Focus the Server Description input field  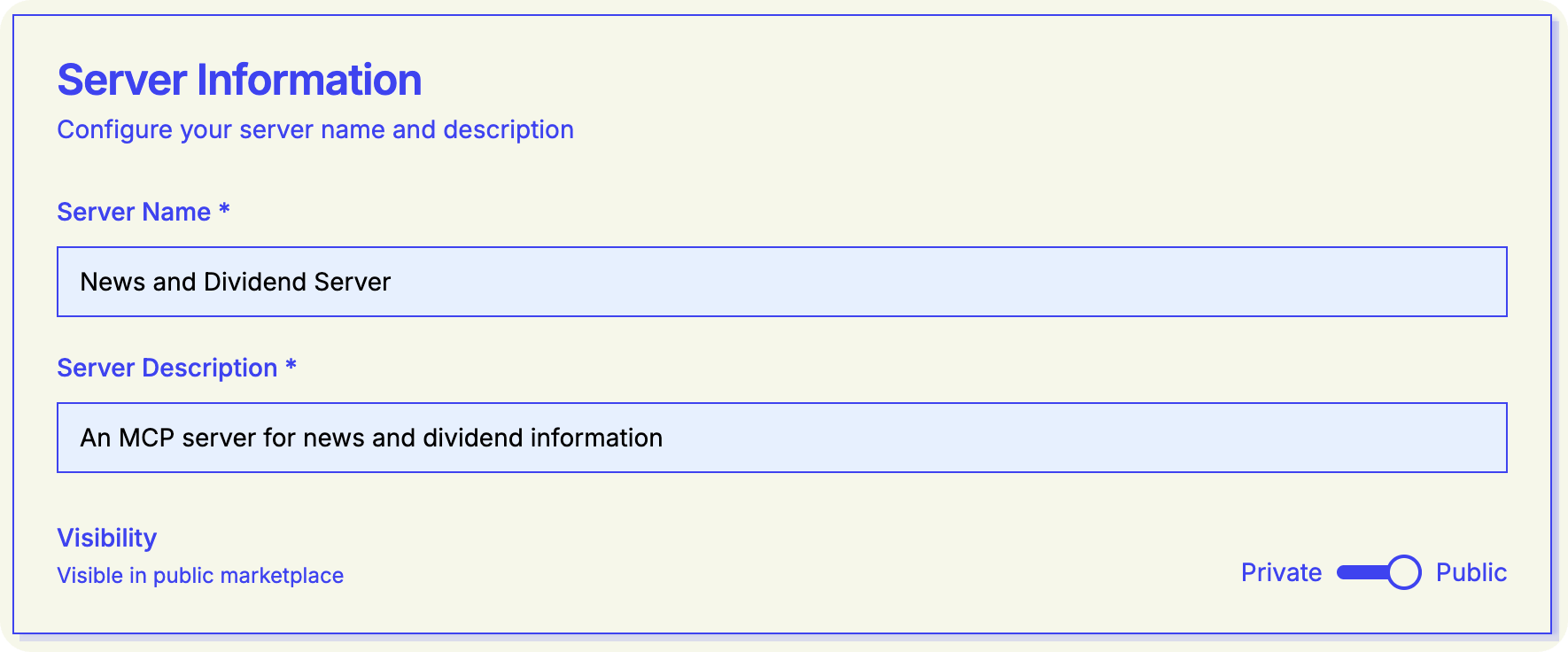(x=781, y=438)
